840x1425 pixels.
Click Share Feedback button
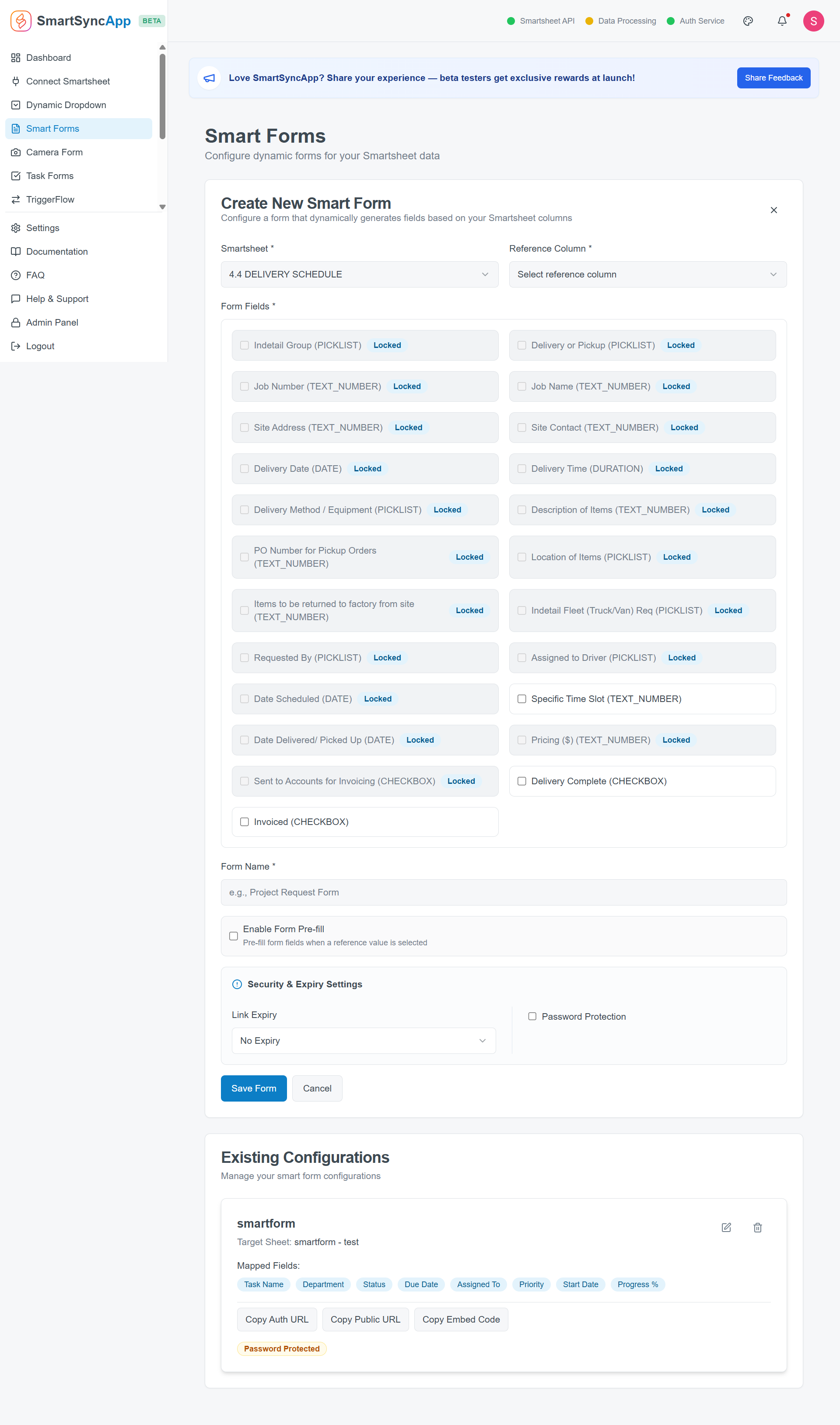[x=773, y=78]
